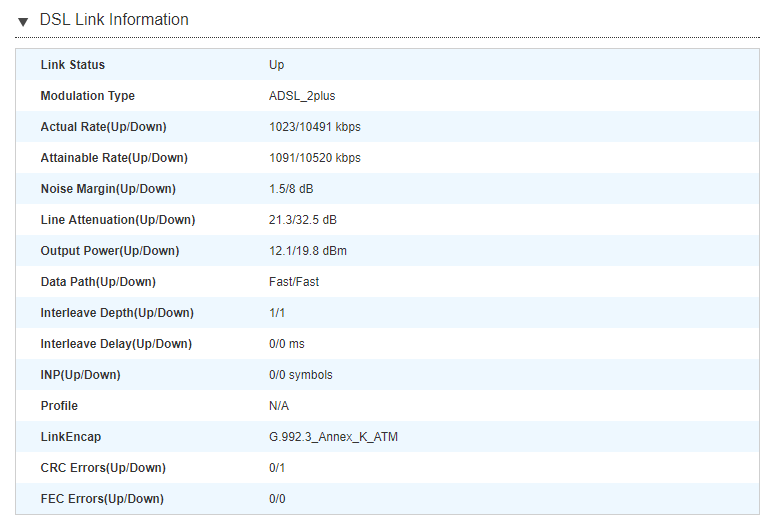Click the Interleave Depth(Up/Down) label
Image resolution: width=783 pixels, height=528 pixels.
click(x=117, y=313)
